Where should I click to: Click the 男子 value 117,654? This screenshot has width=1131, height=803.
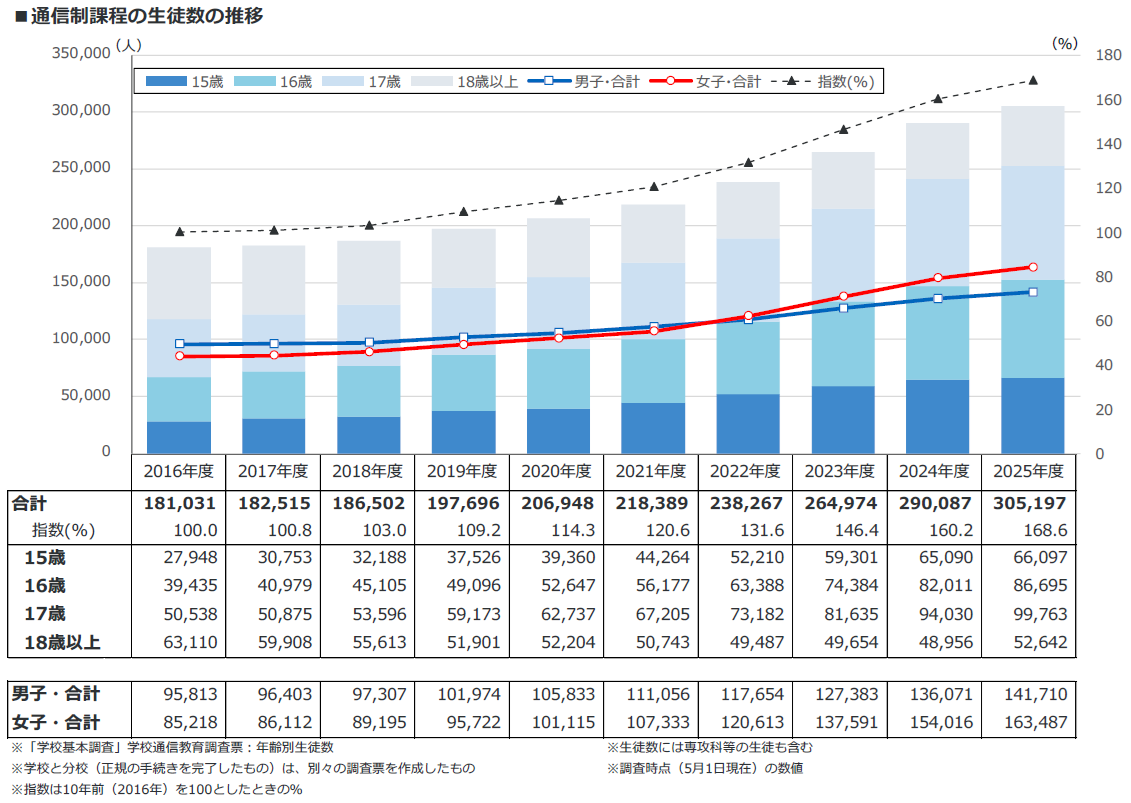click(x=752, y=694)
